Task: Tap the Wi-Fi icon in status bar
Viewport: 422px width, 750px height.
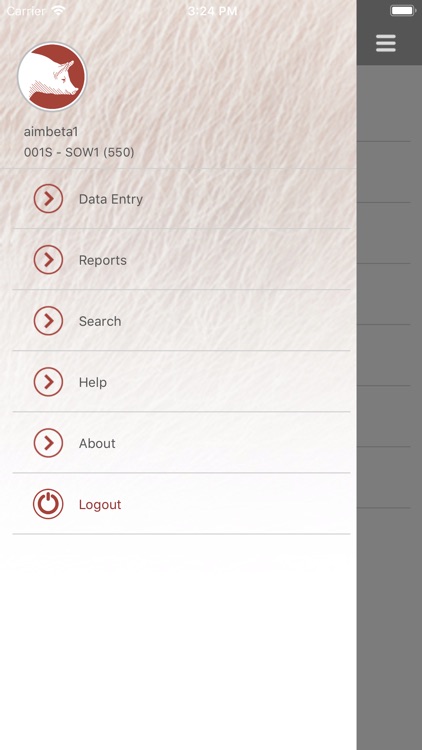Action: (x=59, y=11)
